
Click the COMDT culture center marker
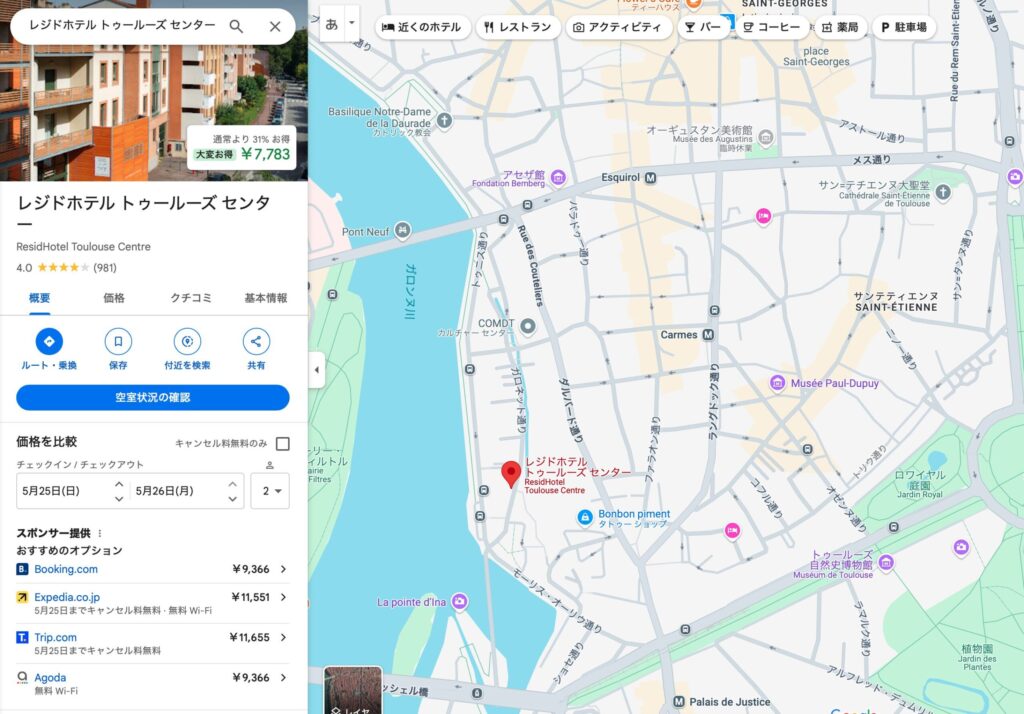tap(528, 326)
